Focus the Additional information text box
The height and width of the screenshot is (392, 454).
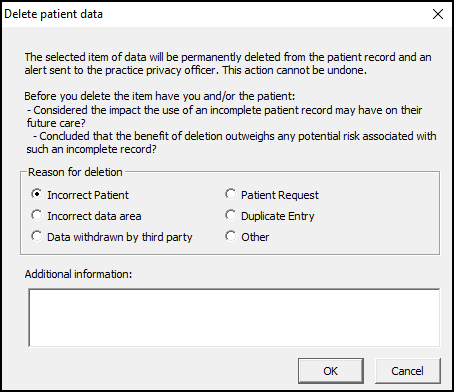[x=234, y=318]
